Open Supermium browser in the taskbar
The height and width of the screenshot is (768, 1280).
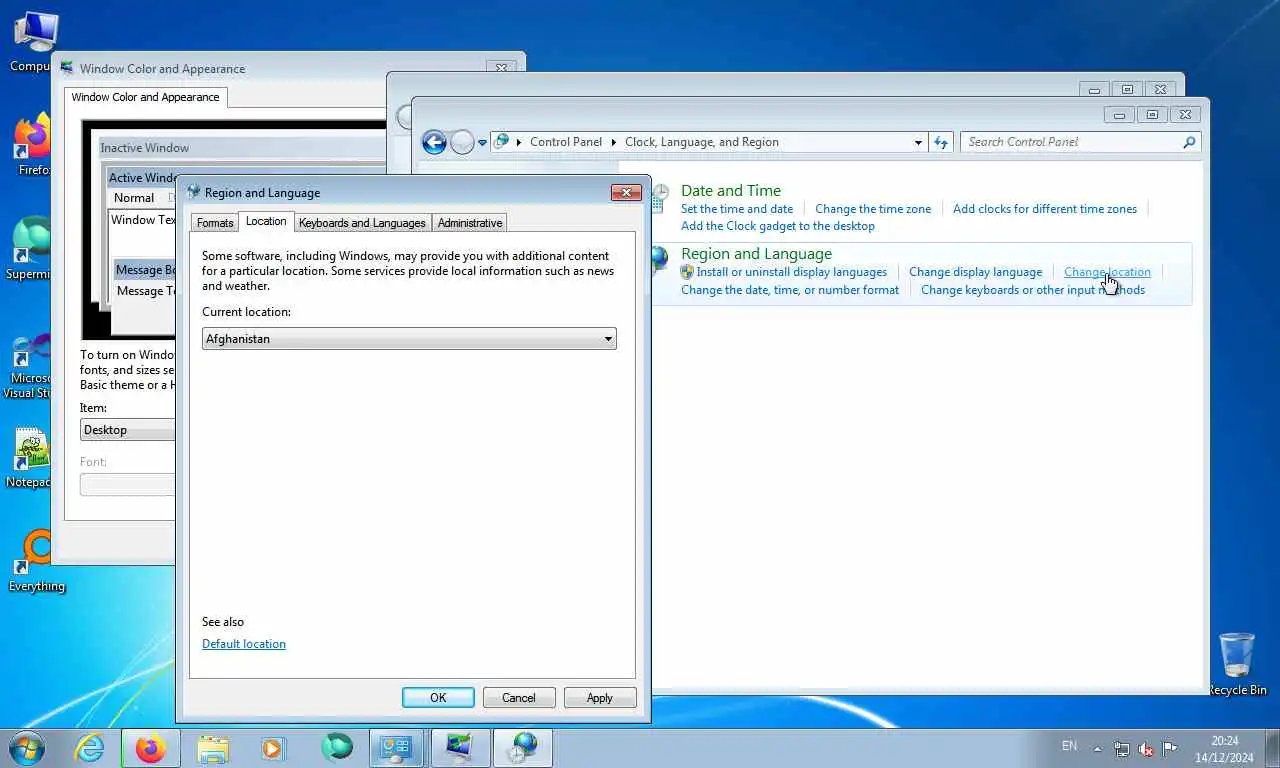(x=337, y=748)
